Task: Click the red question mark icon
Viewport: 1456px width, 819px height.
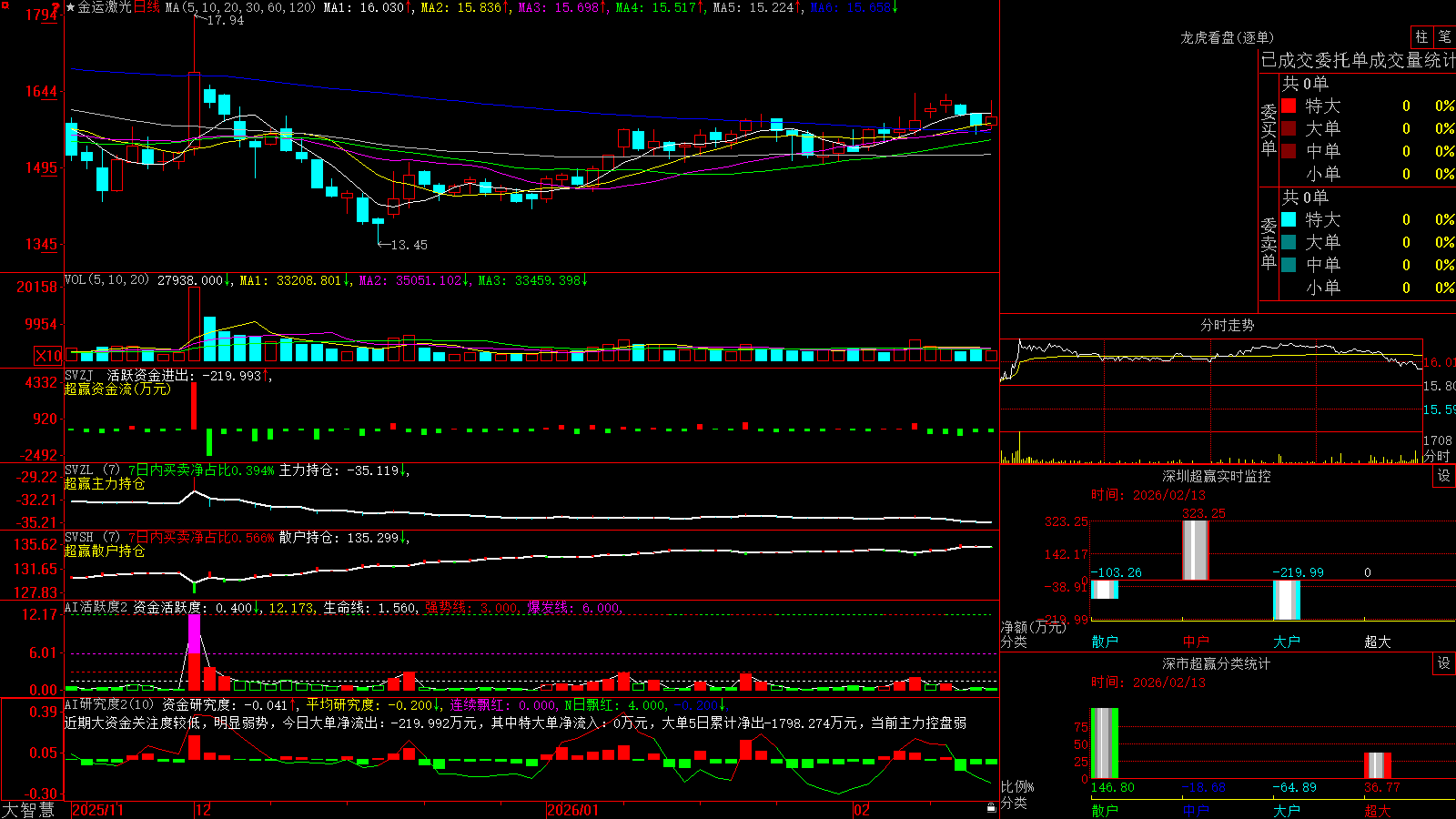Action: [x=56, y=7]
